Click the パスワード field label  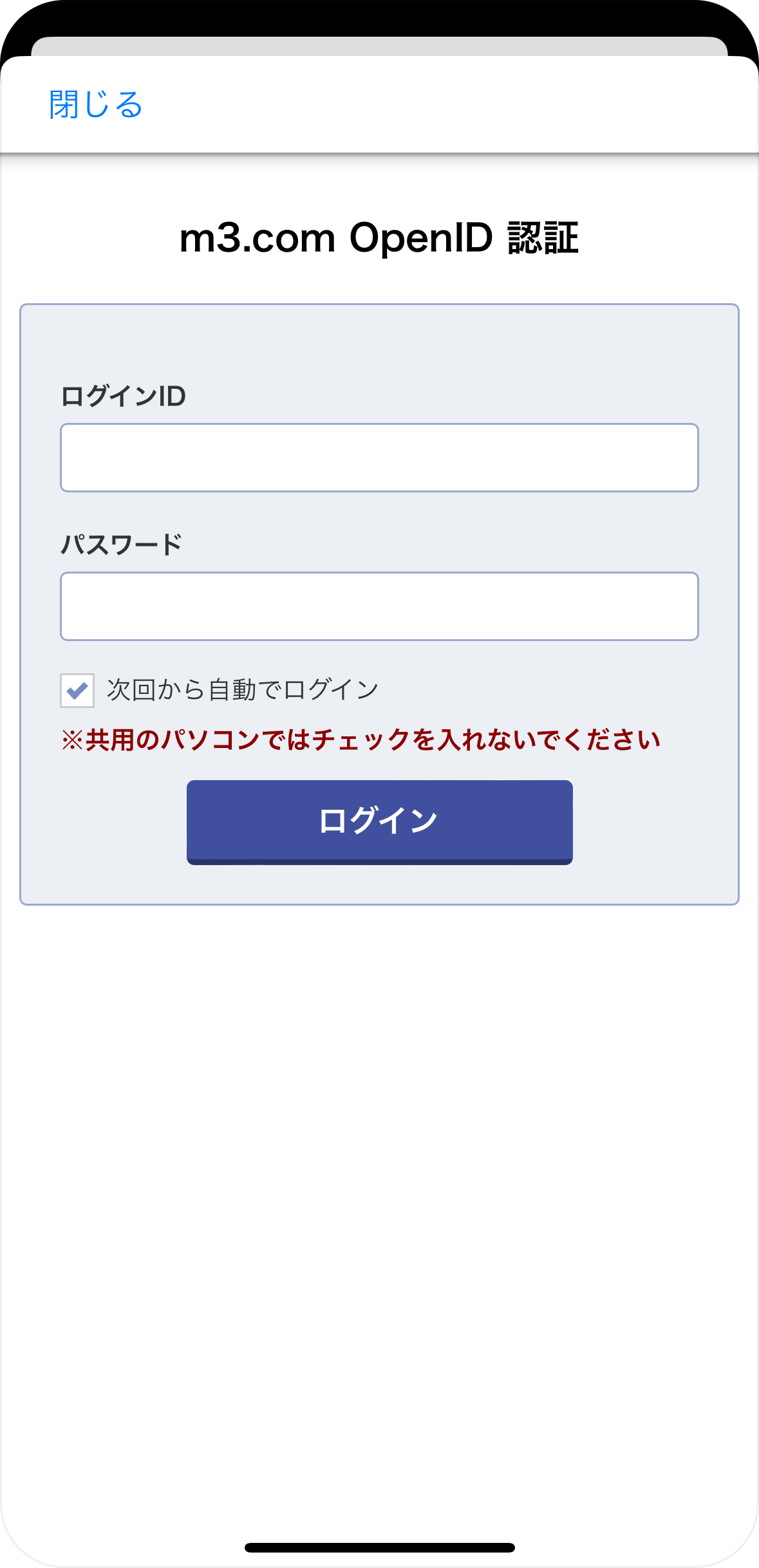tap(121, 545)
